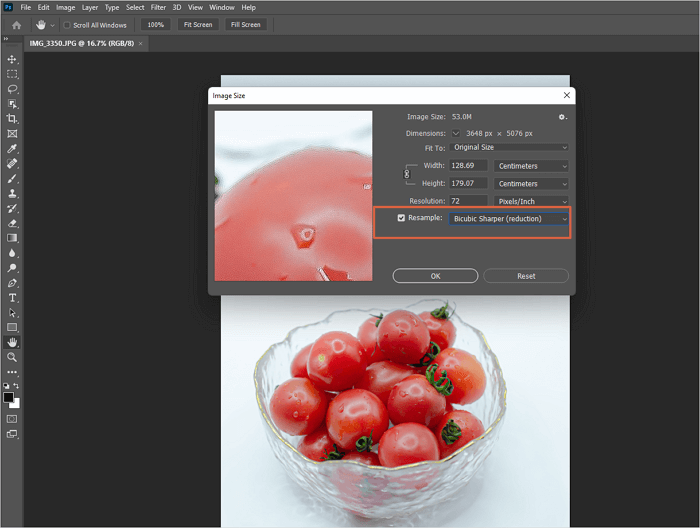Expand the Resolution units Pixels/Inch dropdown

point(532,202)
